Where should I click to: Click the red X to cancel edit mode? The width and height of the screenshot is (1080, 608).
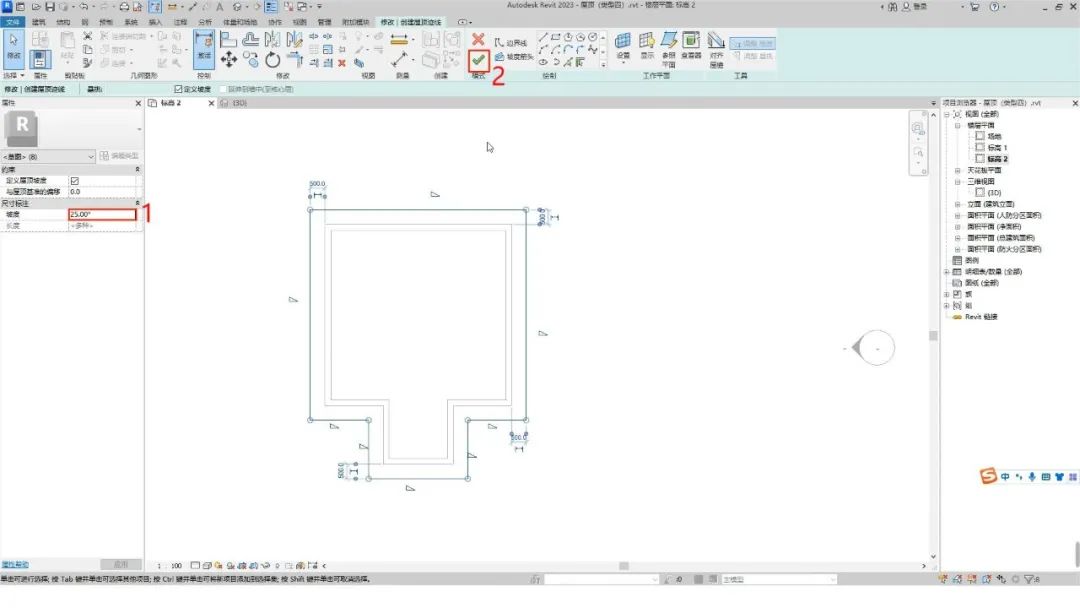[478, 40]
